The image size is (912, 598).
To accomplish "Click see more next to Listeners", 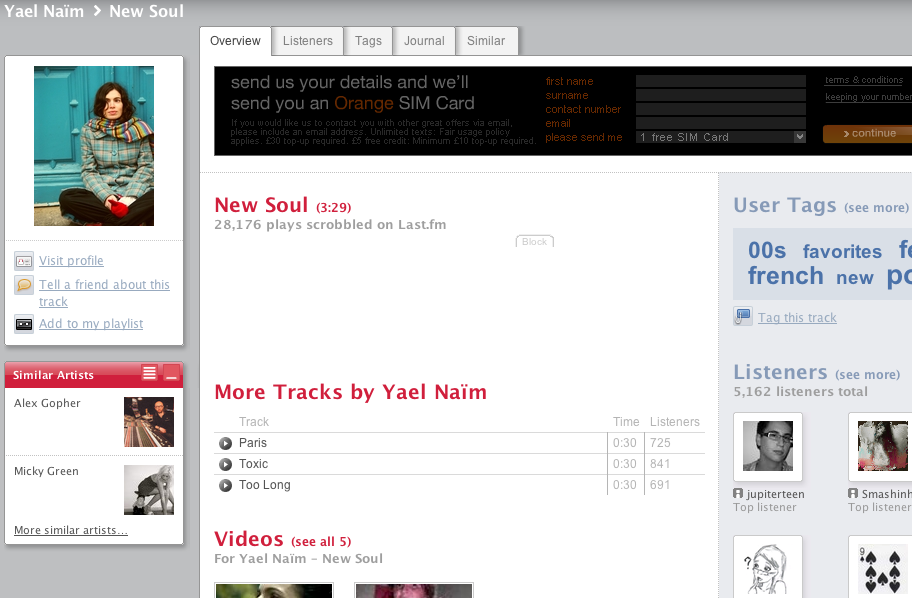I will [867, 375].
